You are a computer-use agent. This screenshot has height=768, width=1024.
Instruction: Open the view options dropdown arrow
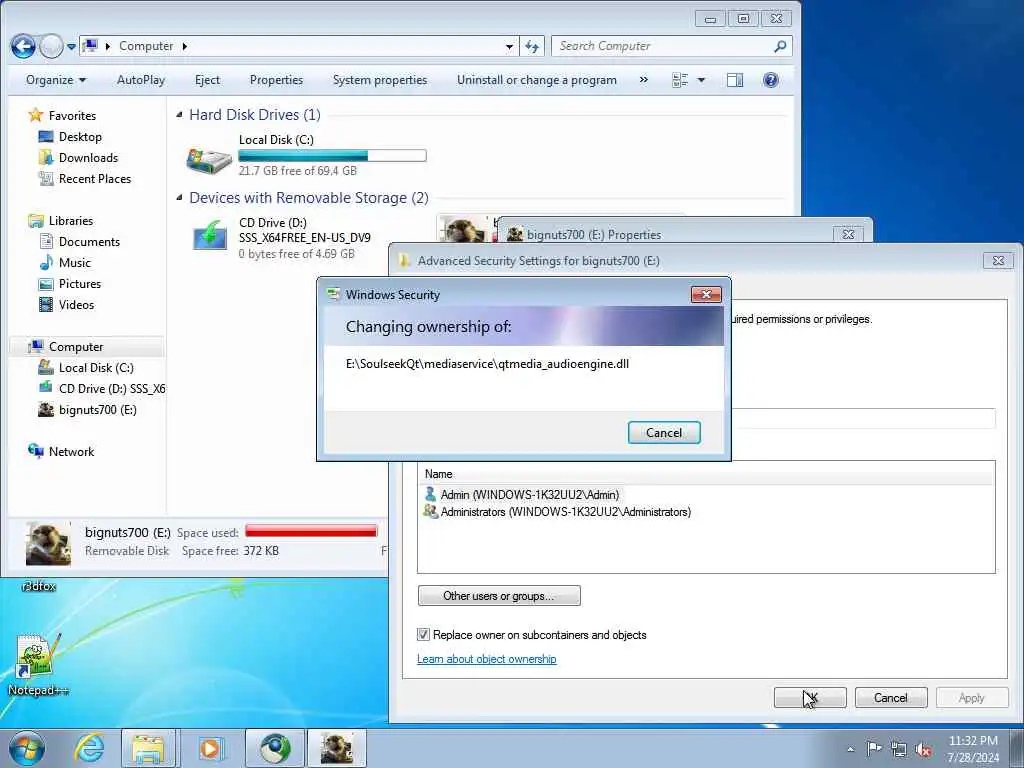click(x=701, y=80)
